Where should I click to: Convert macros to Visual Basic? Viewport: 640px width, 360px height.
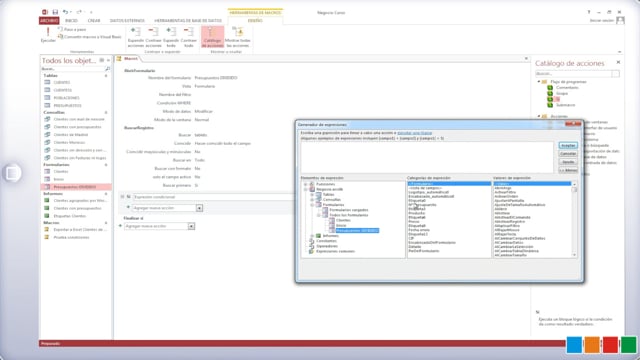pos(89,37)
